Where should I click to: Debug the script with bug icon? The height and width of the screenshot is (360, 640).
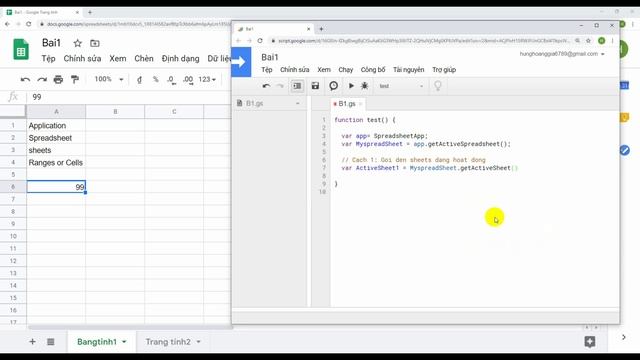coord(364,86)
